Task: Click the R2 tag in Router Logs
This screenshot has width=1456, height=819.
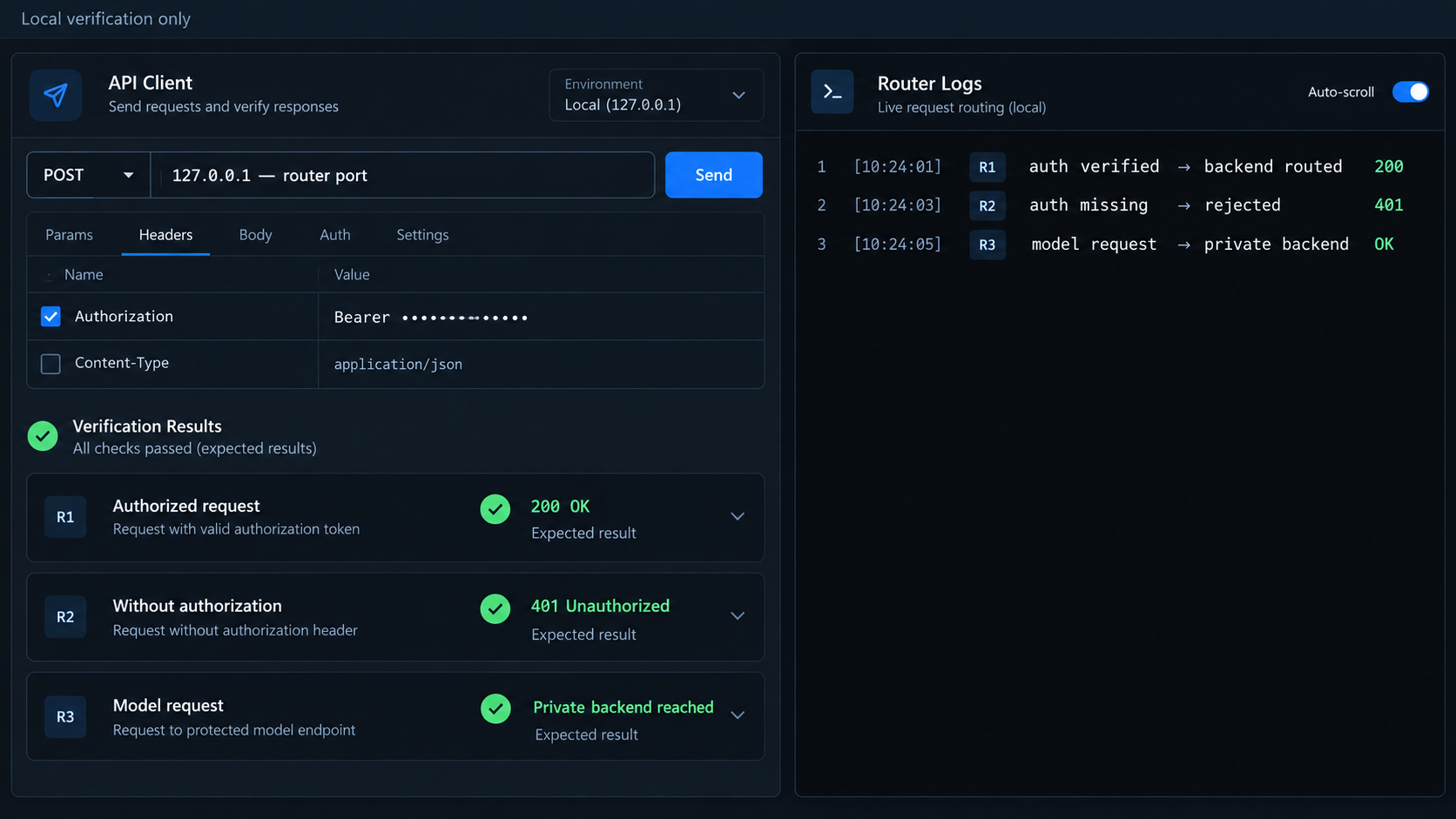Action: tap(987, 206)
